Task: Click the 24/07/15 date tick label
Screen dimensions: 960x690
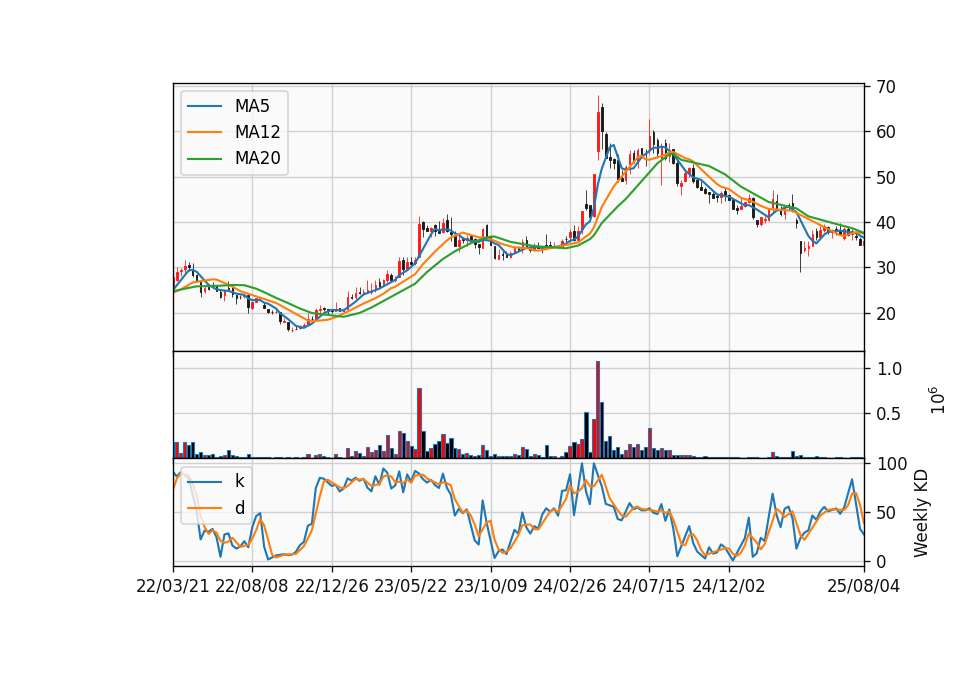Action: click(649, 586)
